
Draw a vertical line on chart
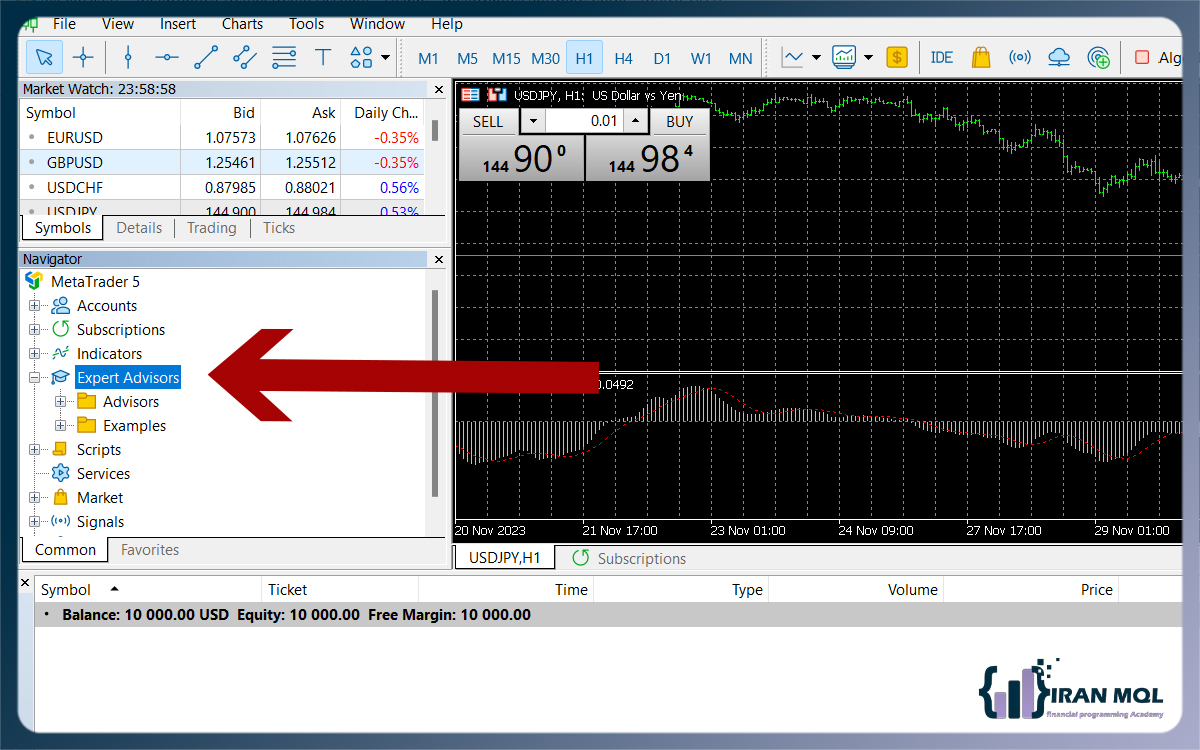pyautogui.click(x=127, y=57)
